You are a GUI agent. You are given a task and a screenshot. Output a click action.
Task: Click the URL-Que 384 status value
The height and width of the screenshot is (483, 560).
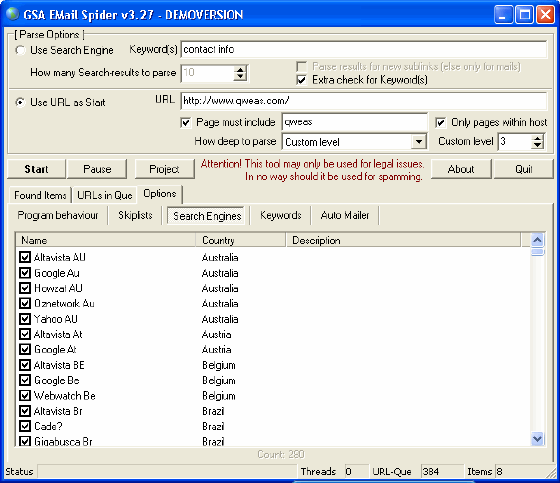(x=442, y=472)
